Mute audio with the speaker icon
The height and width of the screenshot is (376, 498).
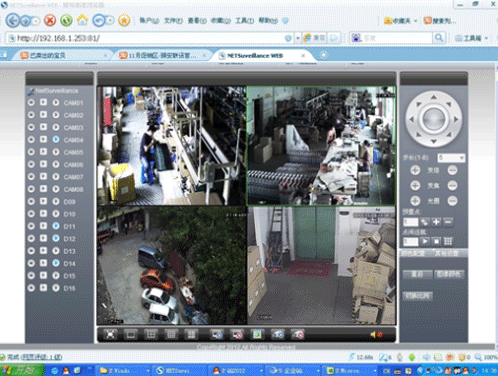click(x=376, y=334)
